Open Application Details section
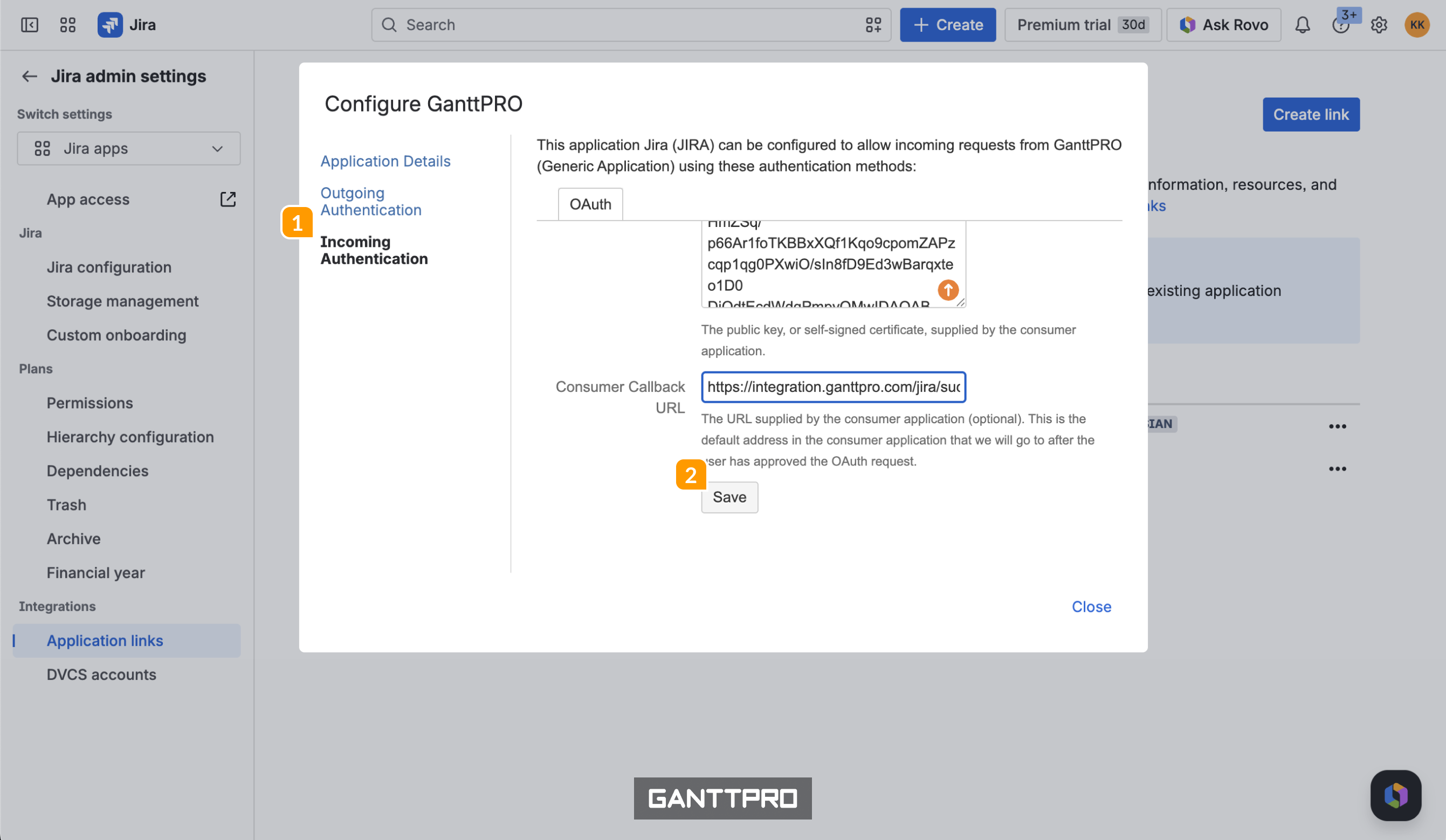Image resolution: width=1446 pixels, height=840 pixels. (x=385, y=161)
